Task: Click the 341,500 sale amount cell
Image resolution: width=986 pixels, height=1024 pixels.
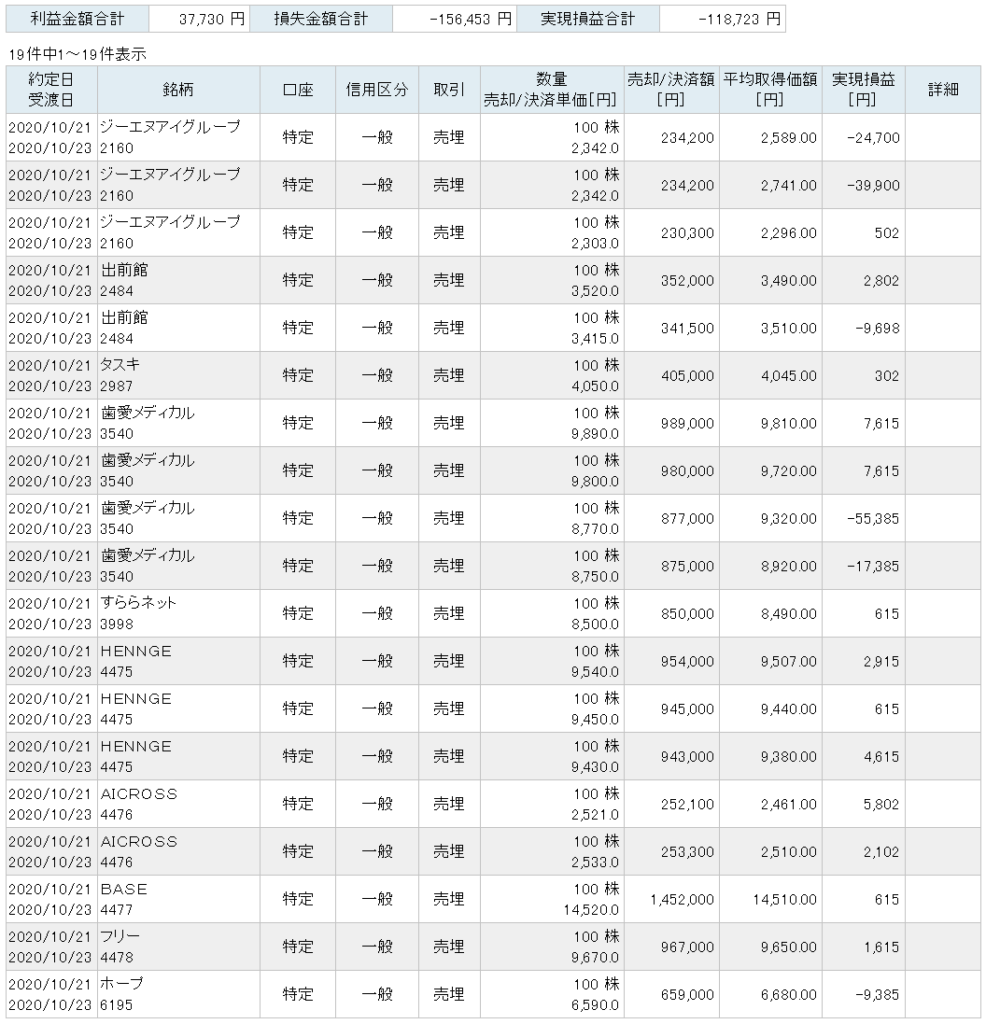Action: (x=671, y=328)
